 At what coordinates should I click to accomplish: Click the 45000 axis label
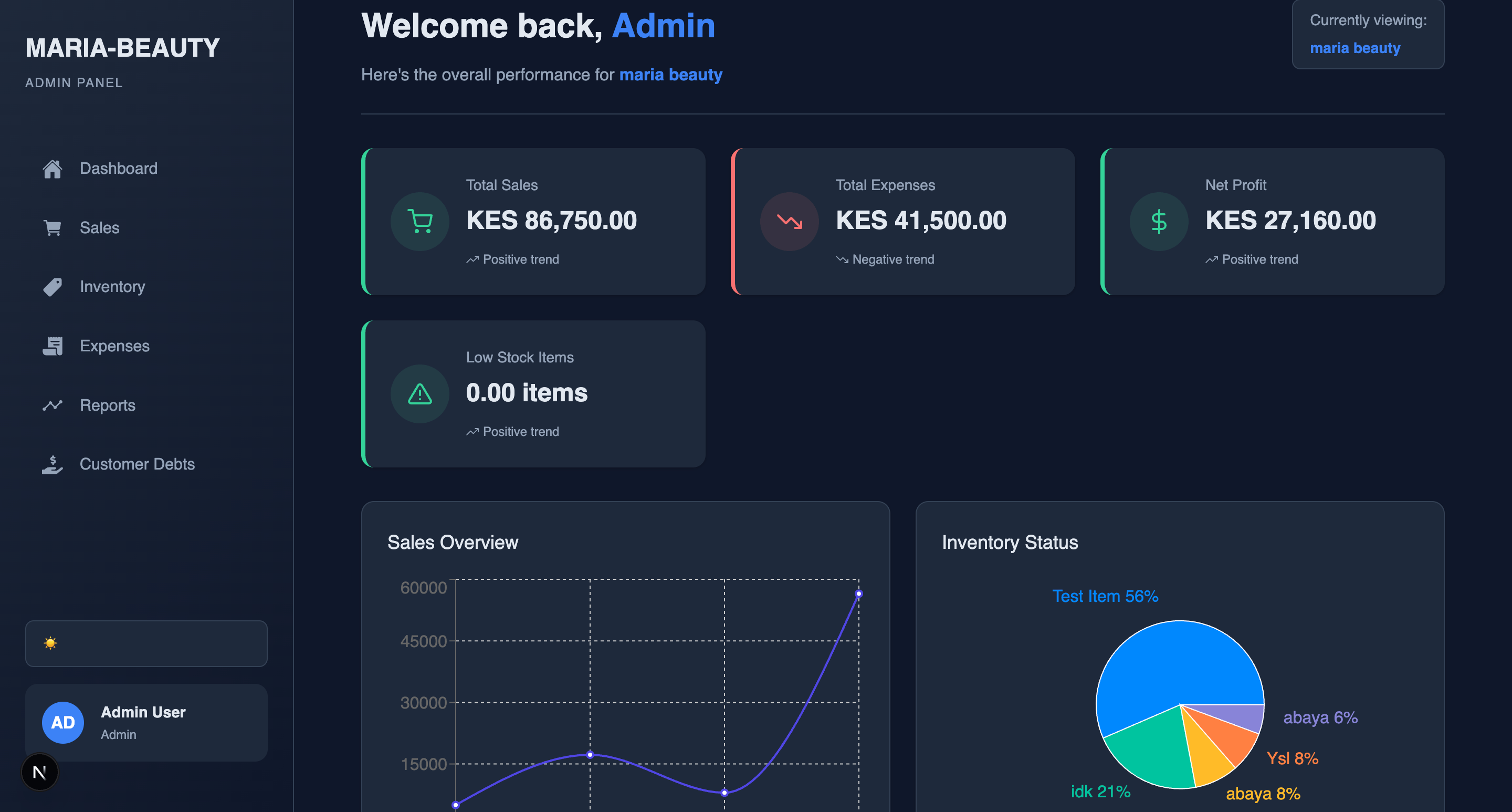pyautogui.click(x=423, y=642)
